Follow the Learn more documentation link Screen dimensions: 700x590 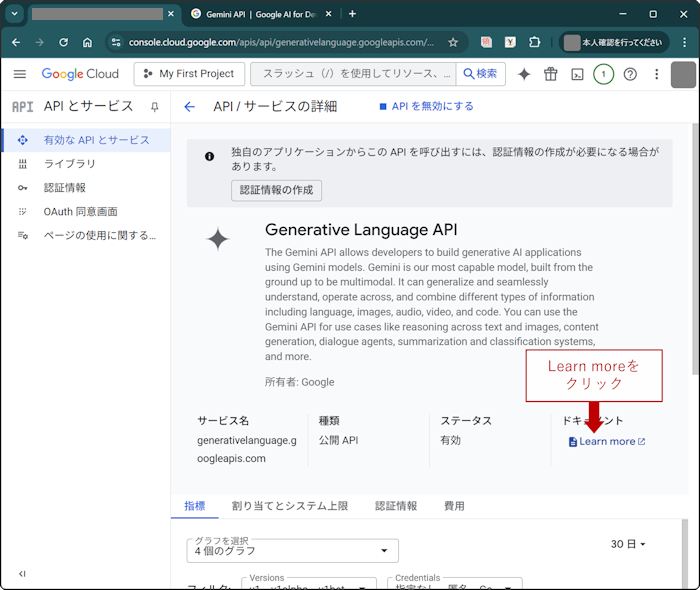click(x=607, y=442)
